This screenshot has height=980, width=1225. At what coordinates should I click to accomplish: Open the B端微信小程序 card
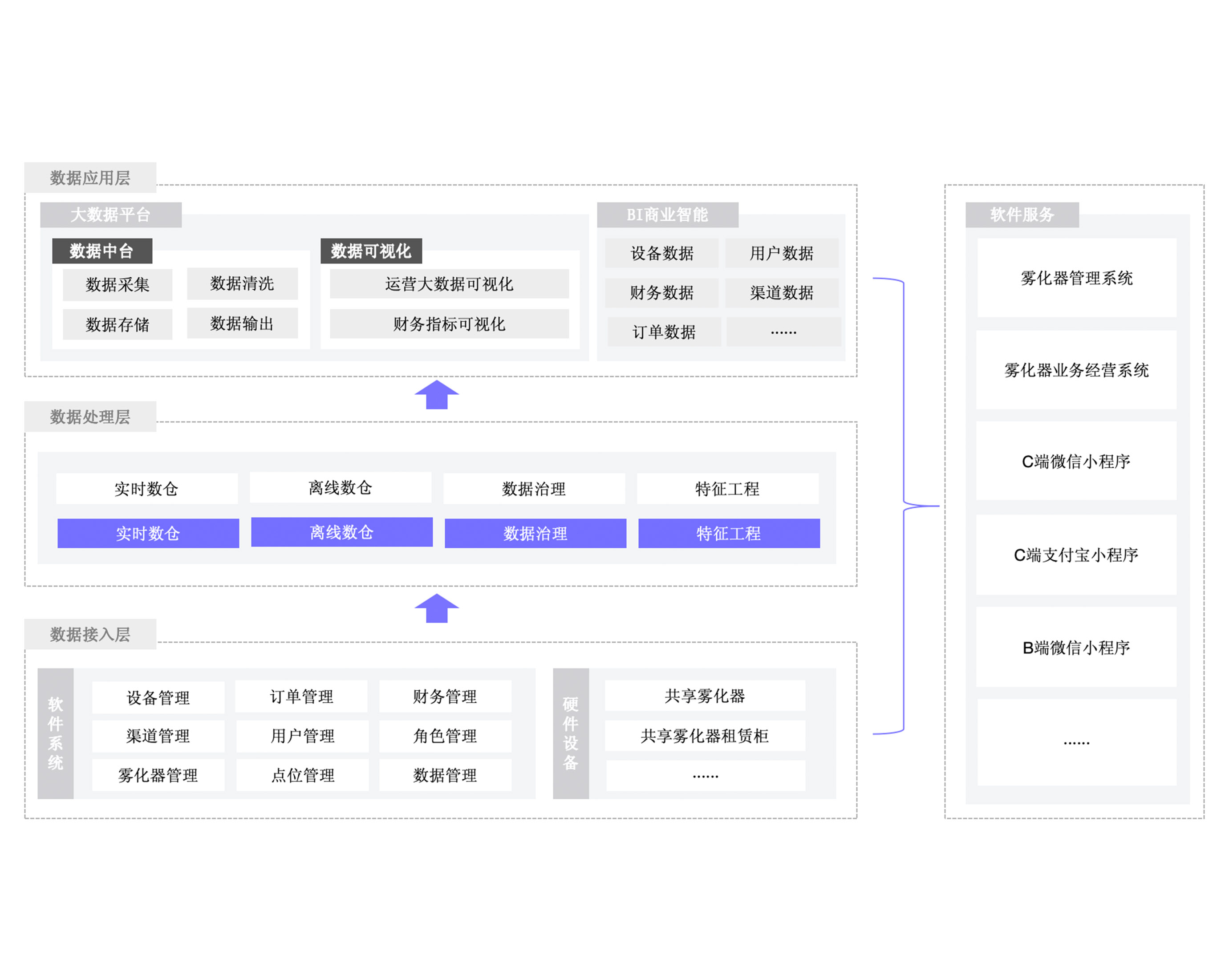(x=1077, y=648)
